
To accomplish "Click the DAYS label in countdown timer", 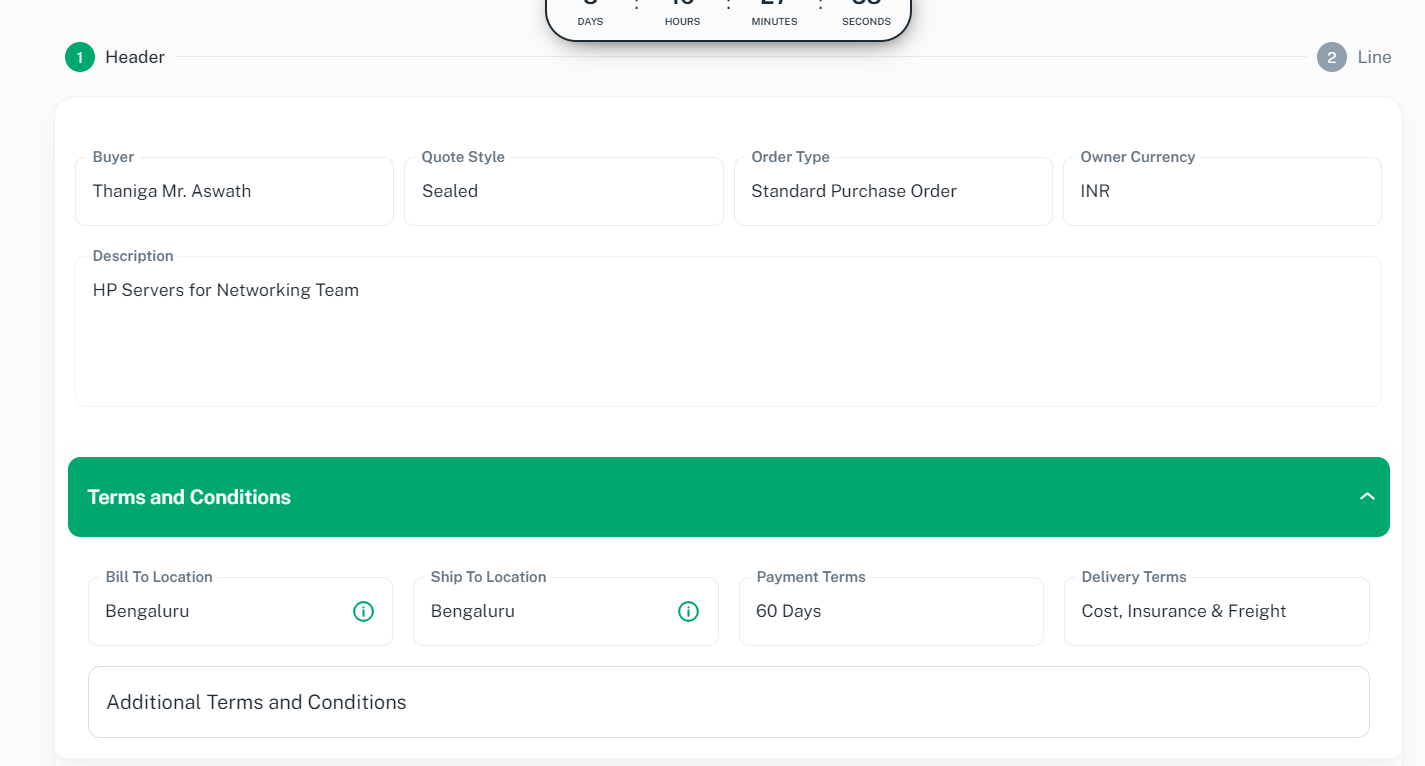I will tap(590, 21).
